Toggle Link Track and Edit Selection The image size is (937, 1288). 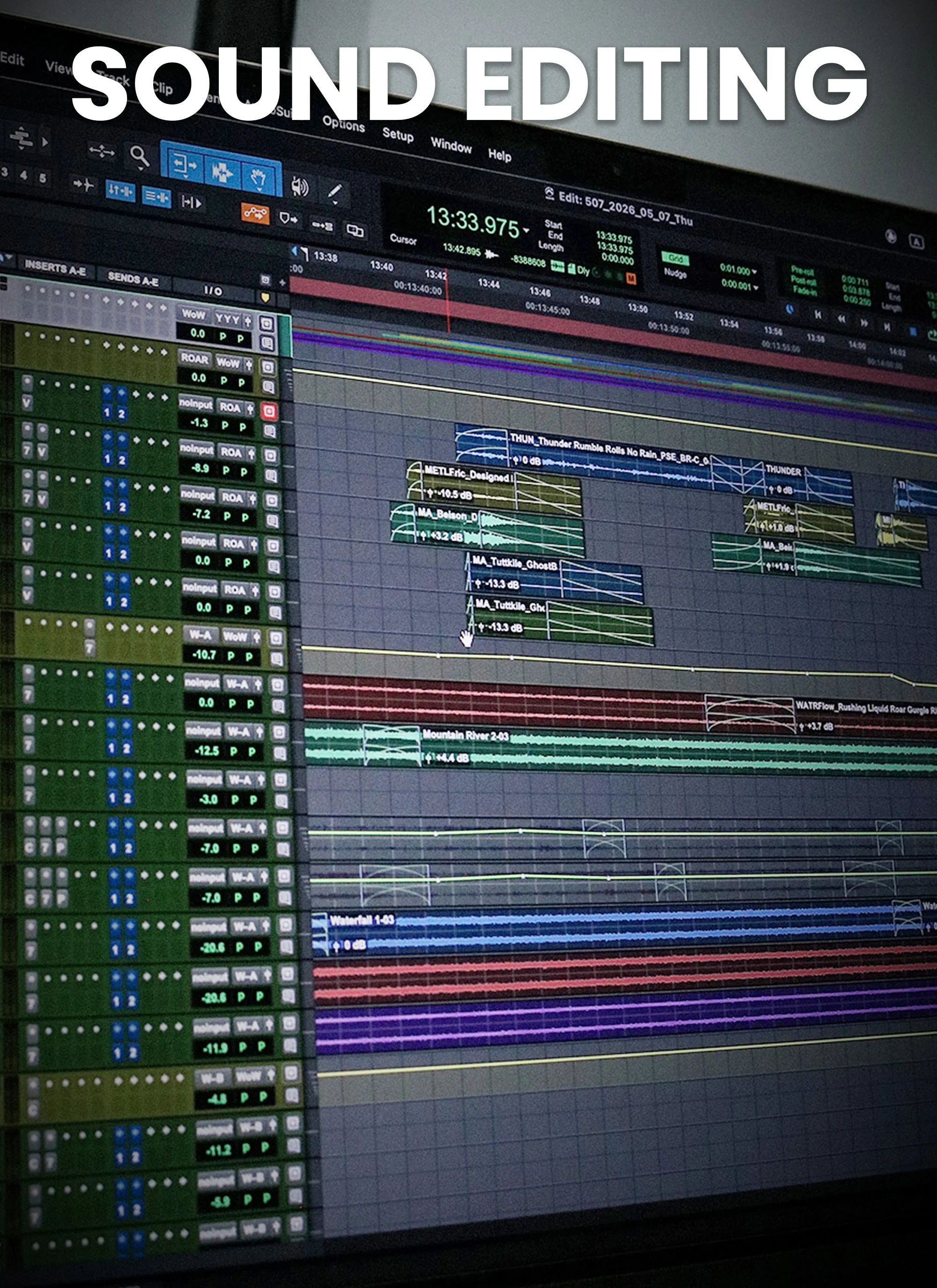[x=156, y=197]
